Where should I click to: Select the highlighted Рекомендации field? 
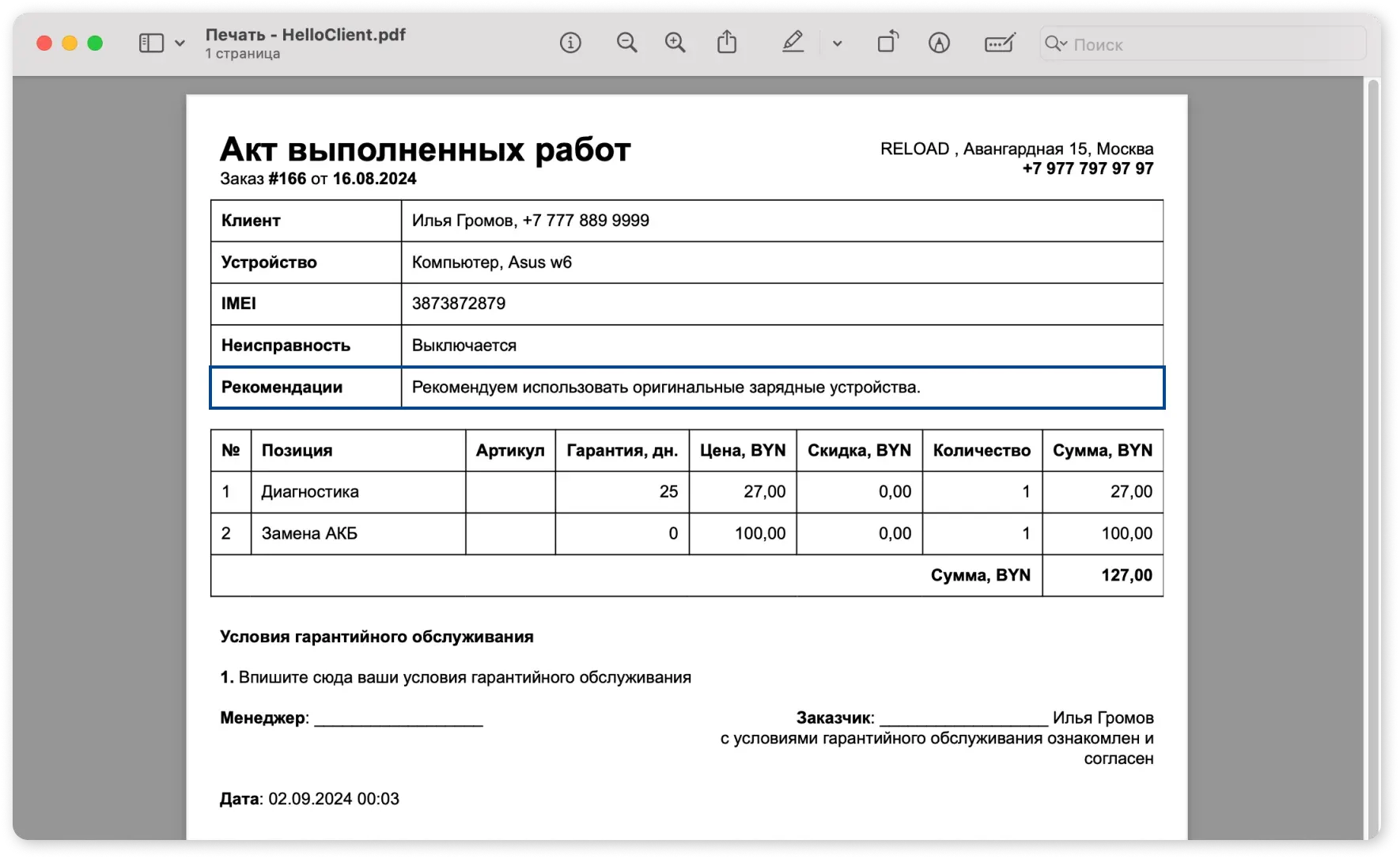(x=687, y=388)
